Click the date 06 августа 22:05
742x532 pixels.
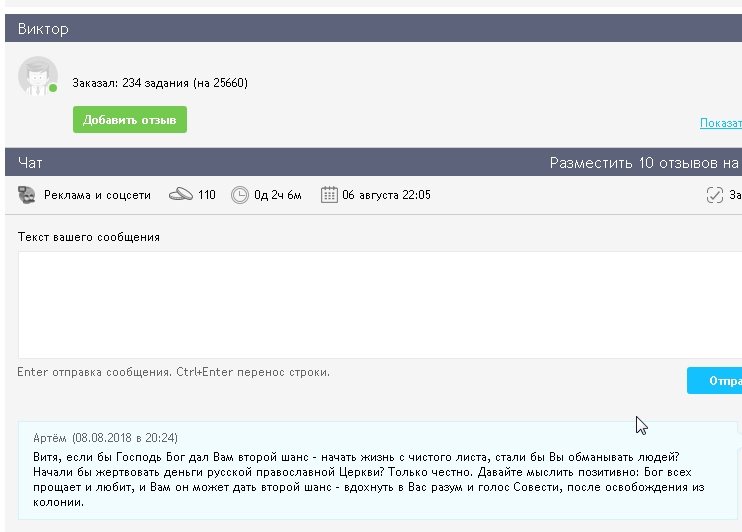pyautogui.click(x=387, y=195)
